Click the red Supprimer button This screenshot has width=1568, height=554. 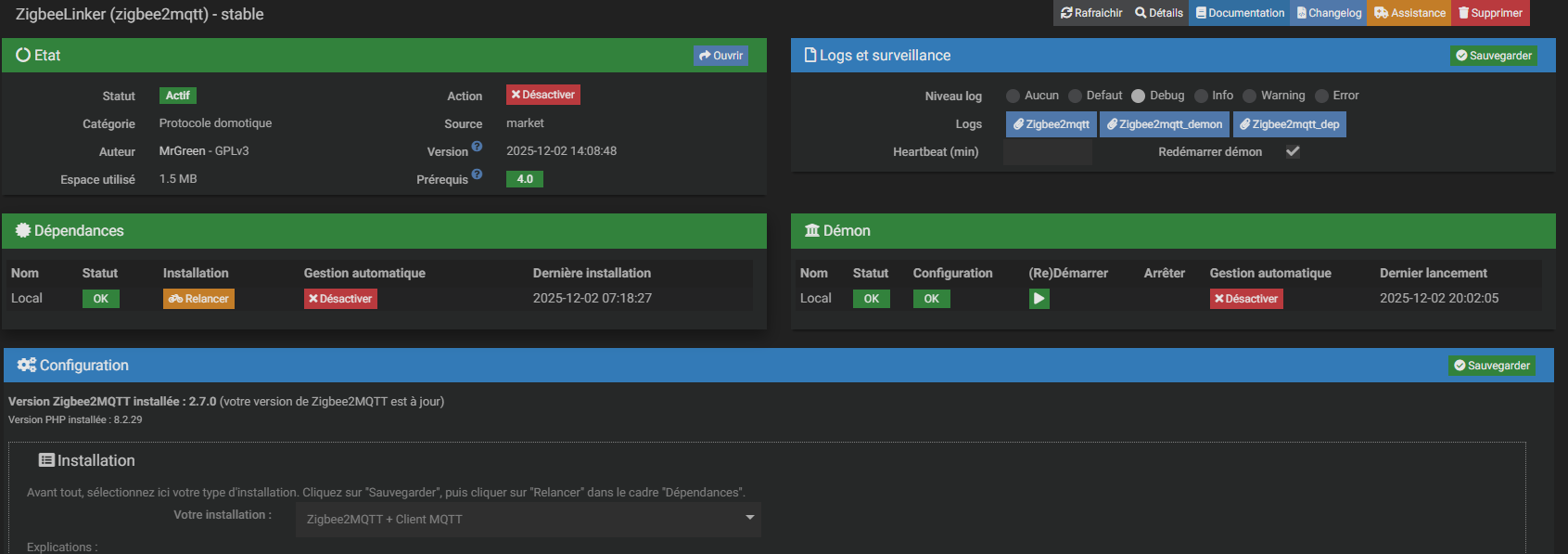(x=1490, y=13)
